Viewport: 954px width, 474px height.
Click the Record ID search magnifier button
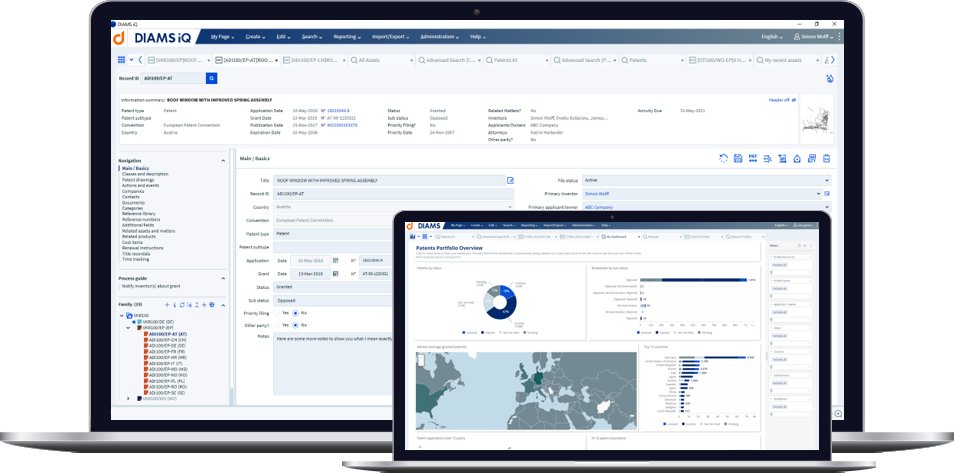(x=211, y=78)
